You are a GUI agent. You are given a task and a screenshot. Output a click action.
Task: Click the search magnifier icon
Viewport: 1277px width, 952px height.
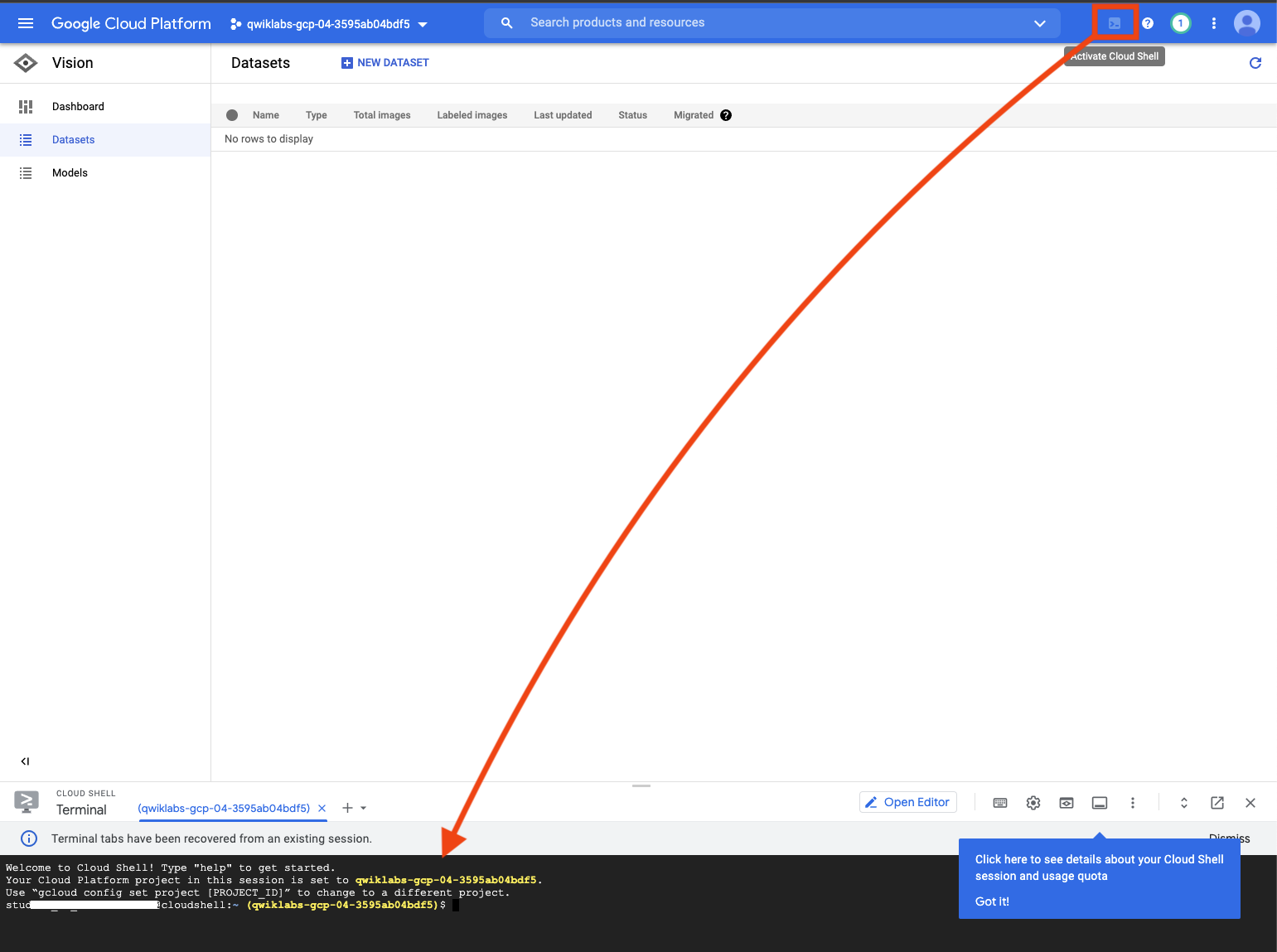507,23
